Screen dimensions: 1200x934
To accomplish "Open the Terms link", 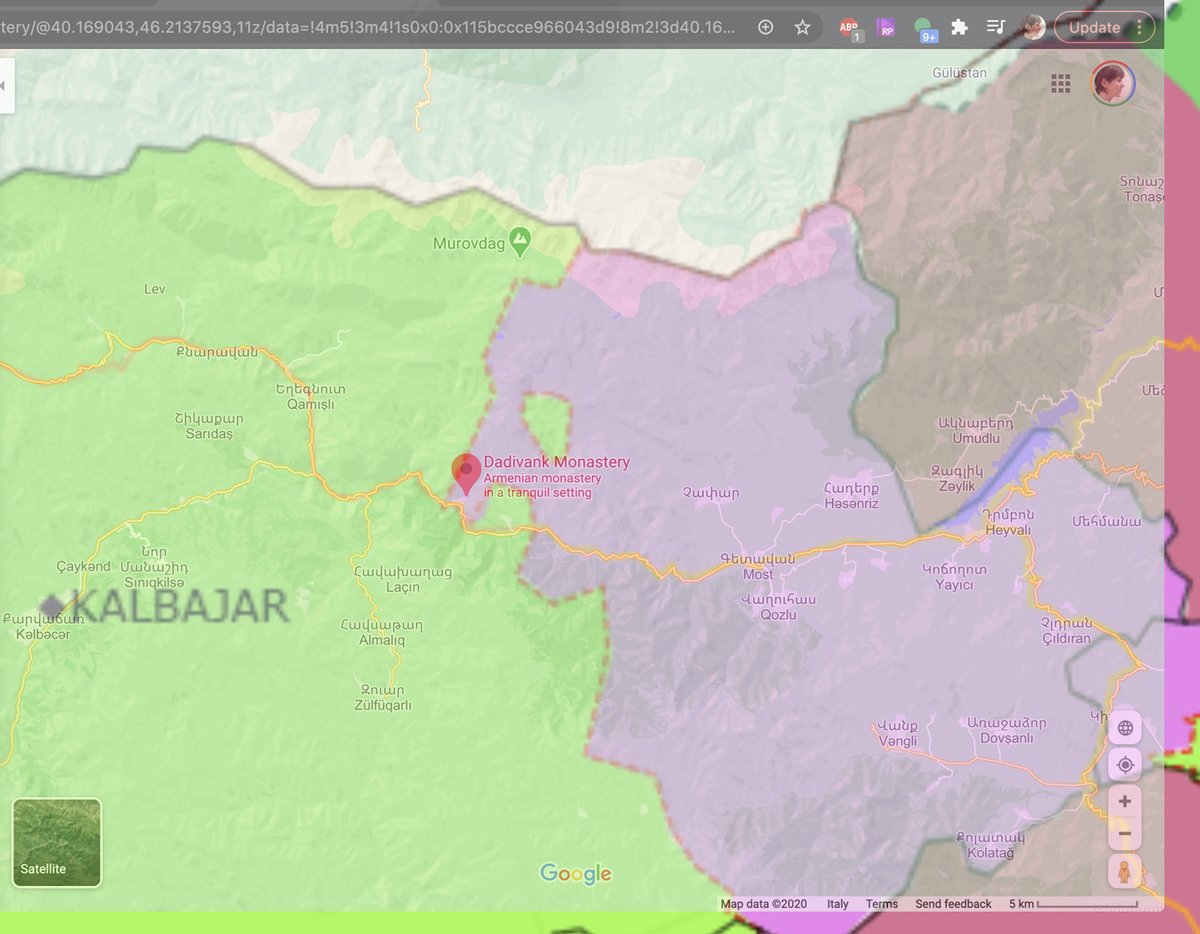I will point(882,904).
